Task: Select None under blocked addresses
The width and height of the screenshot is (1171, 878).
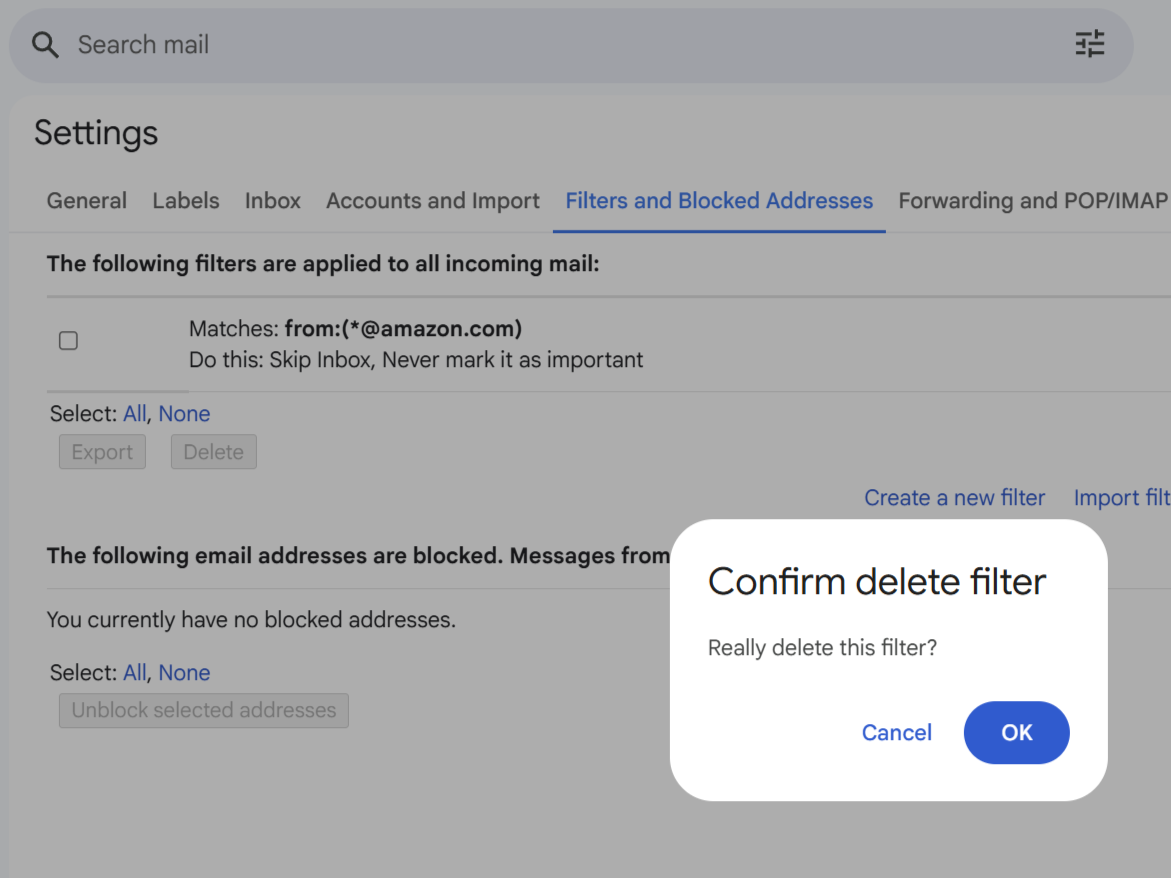Action: [184, 673]
